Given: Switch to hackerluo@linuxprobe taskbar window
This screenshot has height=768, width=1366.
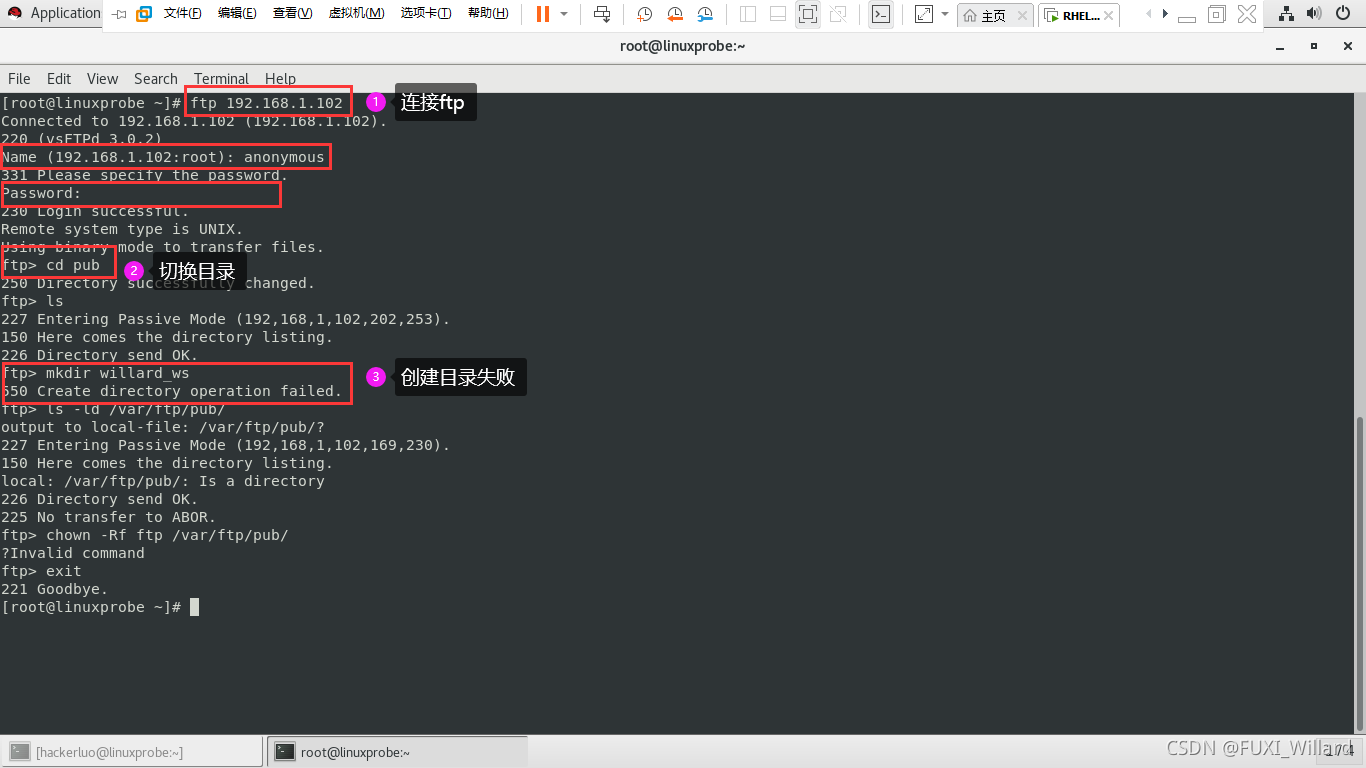Looking at the screenshot, I should pyautogui.click(x=133, y=752).
